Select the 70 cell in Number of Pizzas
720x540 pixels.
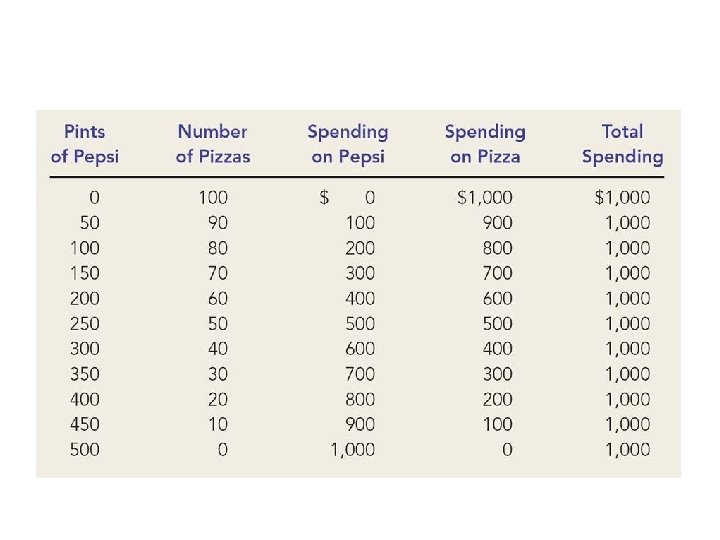(217, 273)
